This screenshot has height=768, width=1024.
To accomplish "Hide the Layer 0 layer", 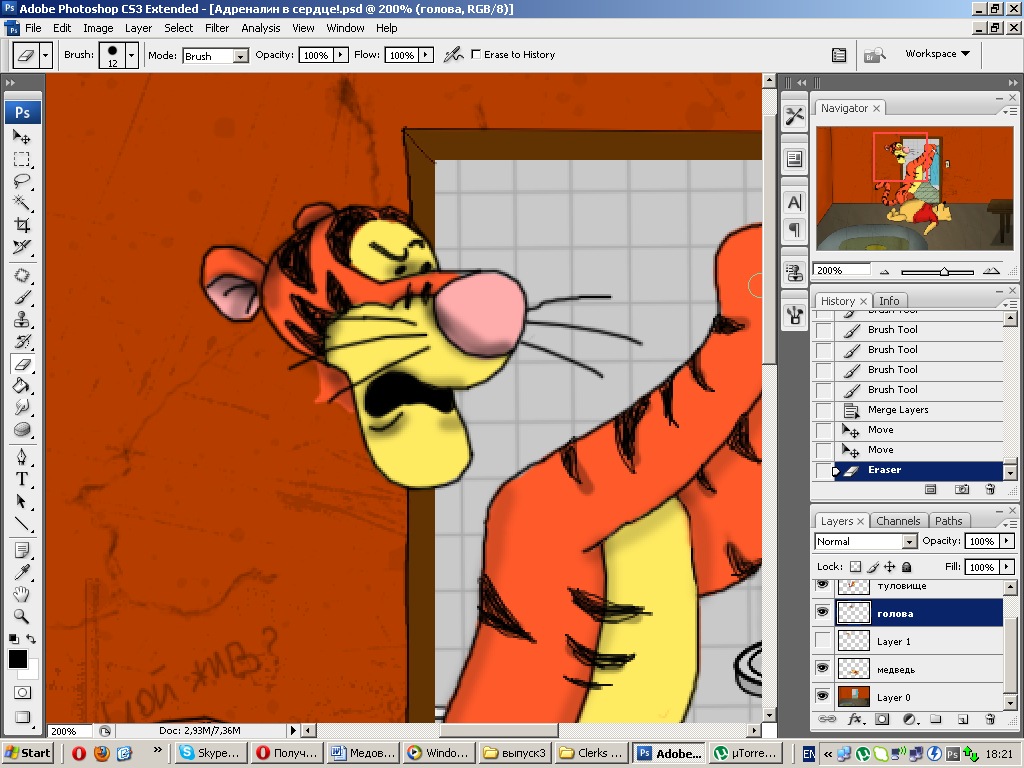I will pos(823,697).
